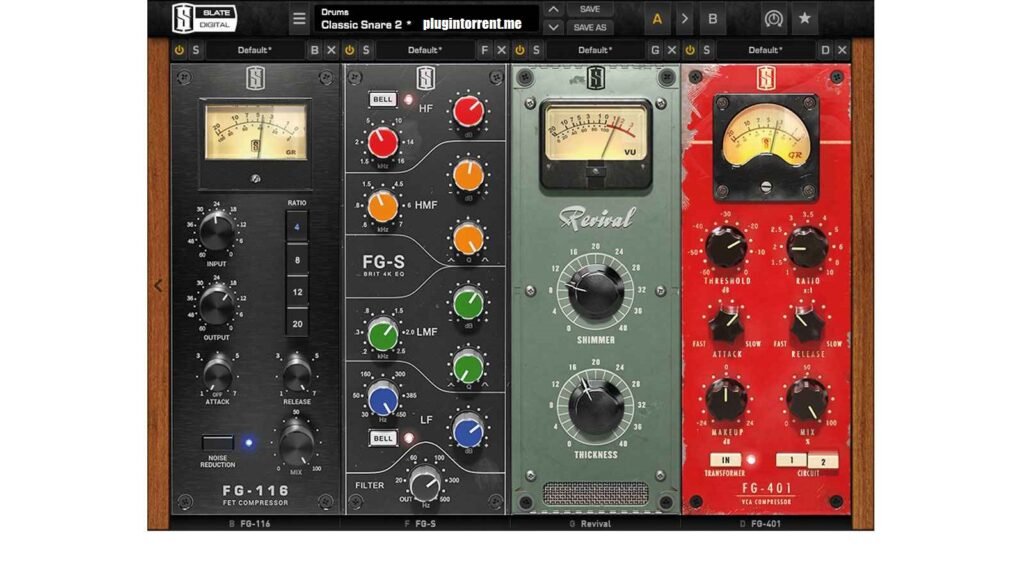Toggle the LF BELL button on FG-S
Image resolution: width=1024 pixels, height=576 pixels.
point(383,438)
